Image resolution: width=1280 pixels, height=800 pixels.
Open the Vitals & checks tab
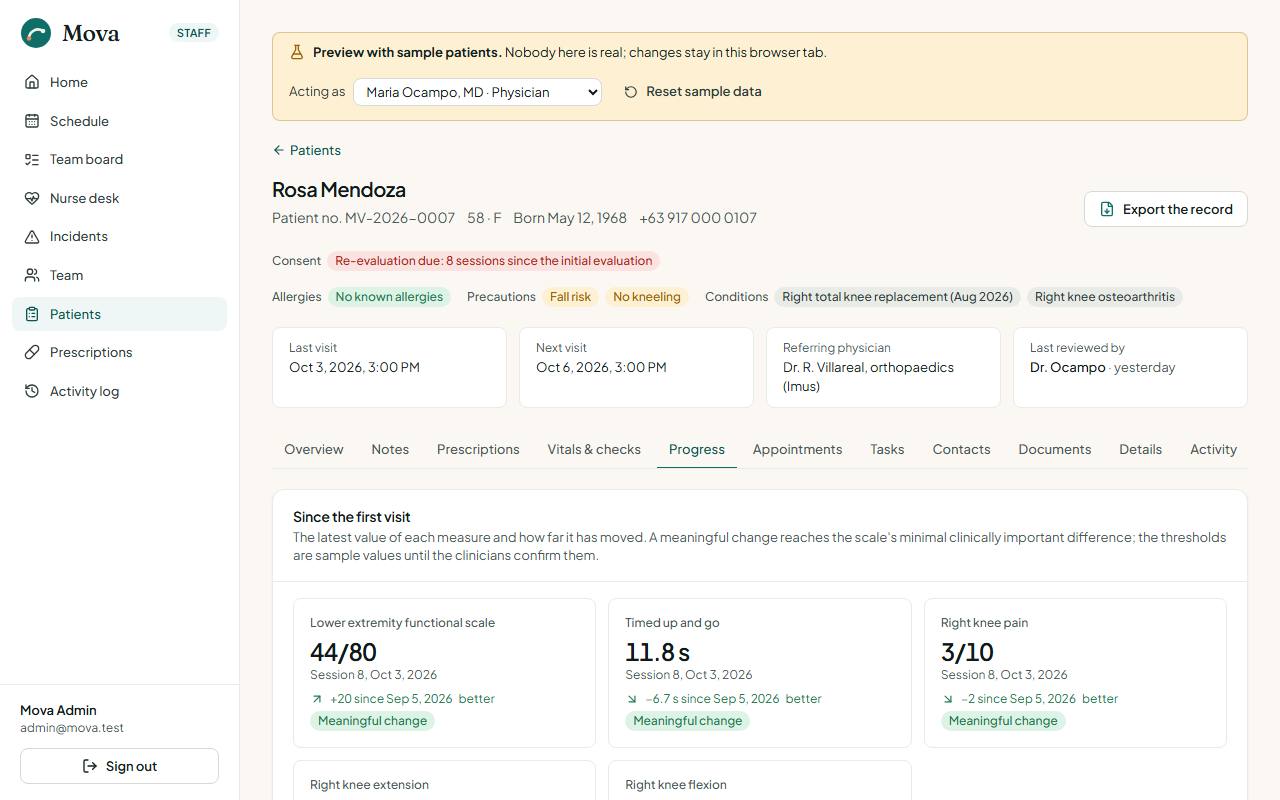click(594, 449)
